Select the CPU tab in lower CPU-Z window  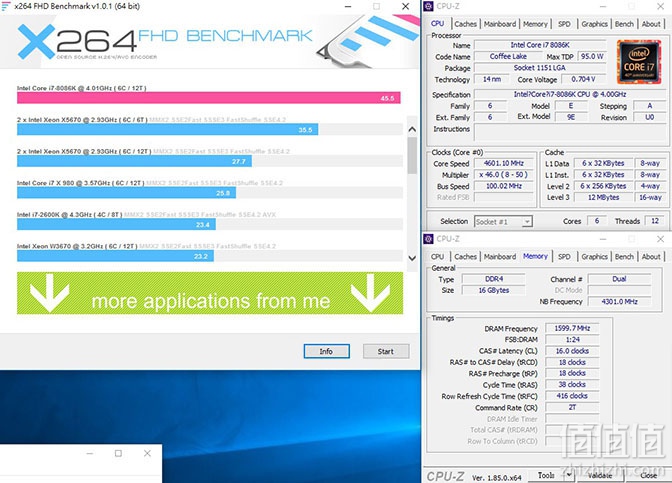437,257
